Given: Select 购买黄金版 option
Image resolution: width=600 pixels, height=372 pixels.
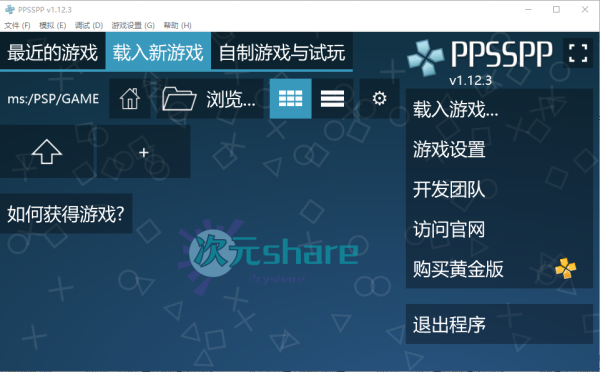Looking at the screenshot, I should pyautogui.click(x=499, y=269).
